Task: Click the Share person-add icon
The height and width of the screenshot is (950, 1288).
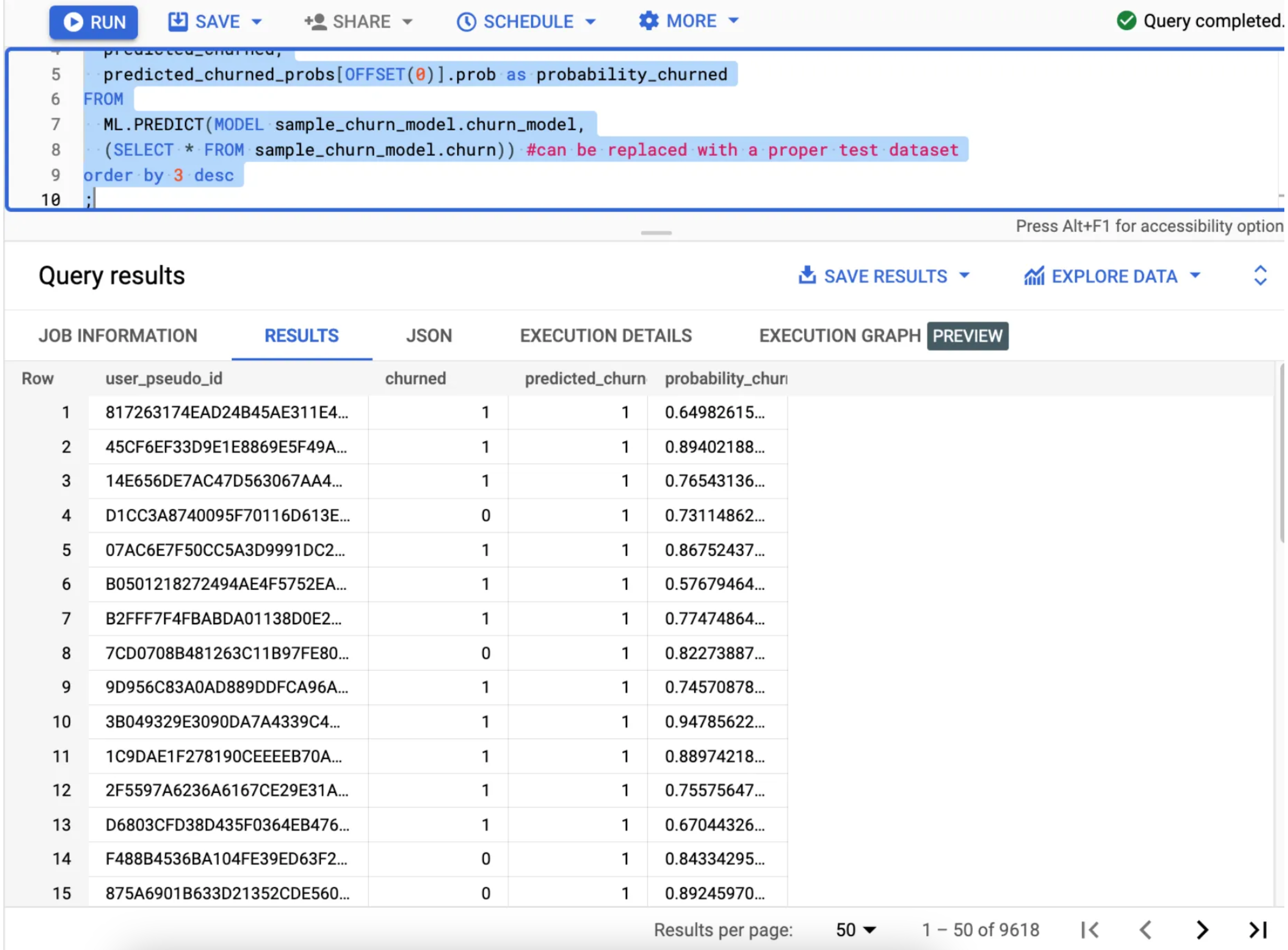Action: (315, 22)
